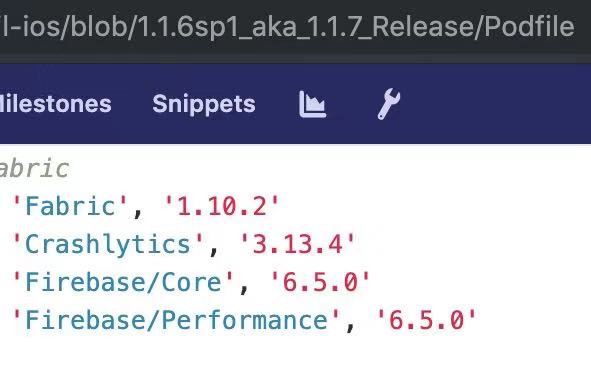Click the 'Crashlytics' pod name string
The width and height of the screenshot is (591, 366).
coord(108,244)
